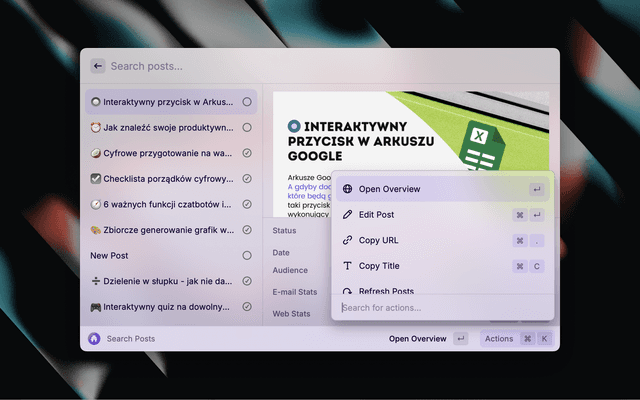
Task: Toggle published checkmark on Cyfrowe przygotowanie post
Action: coord(247,153)
